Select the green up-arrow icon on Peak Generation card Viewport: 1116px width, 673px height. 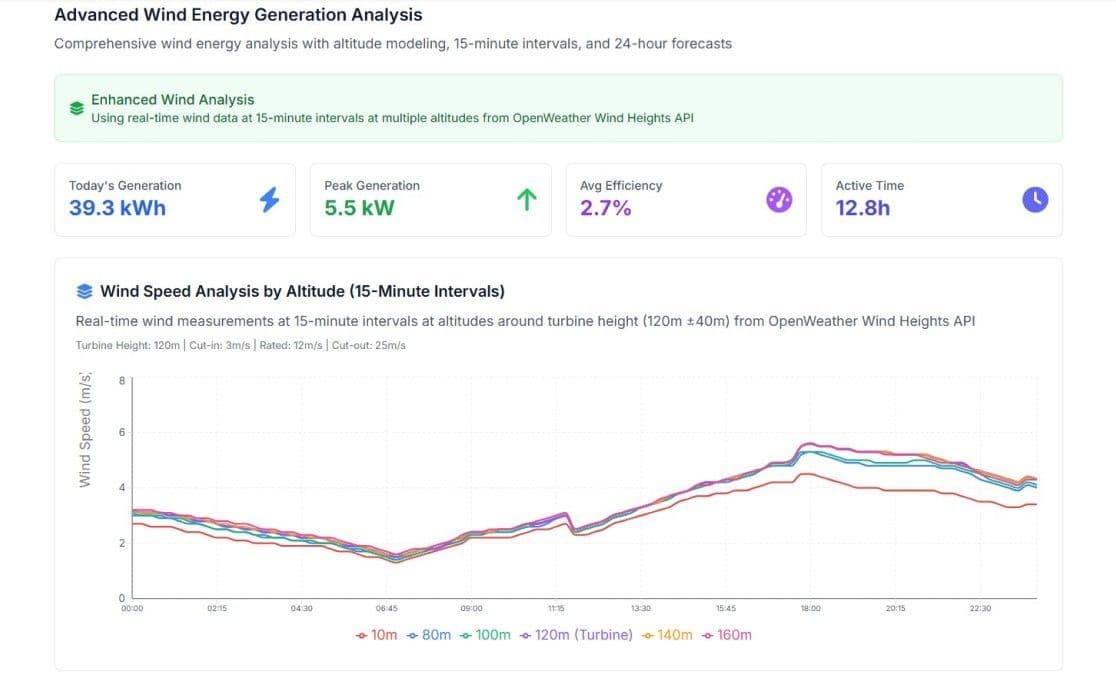(525, 199)
